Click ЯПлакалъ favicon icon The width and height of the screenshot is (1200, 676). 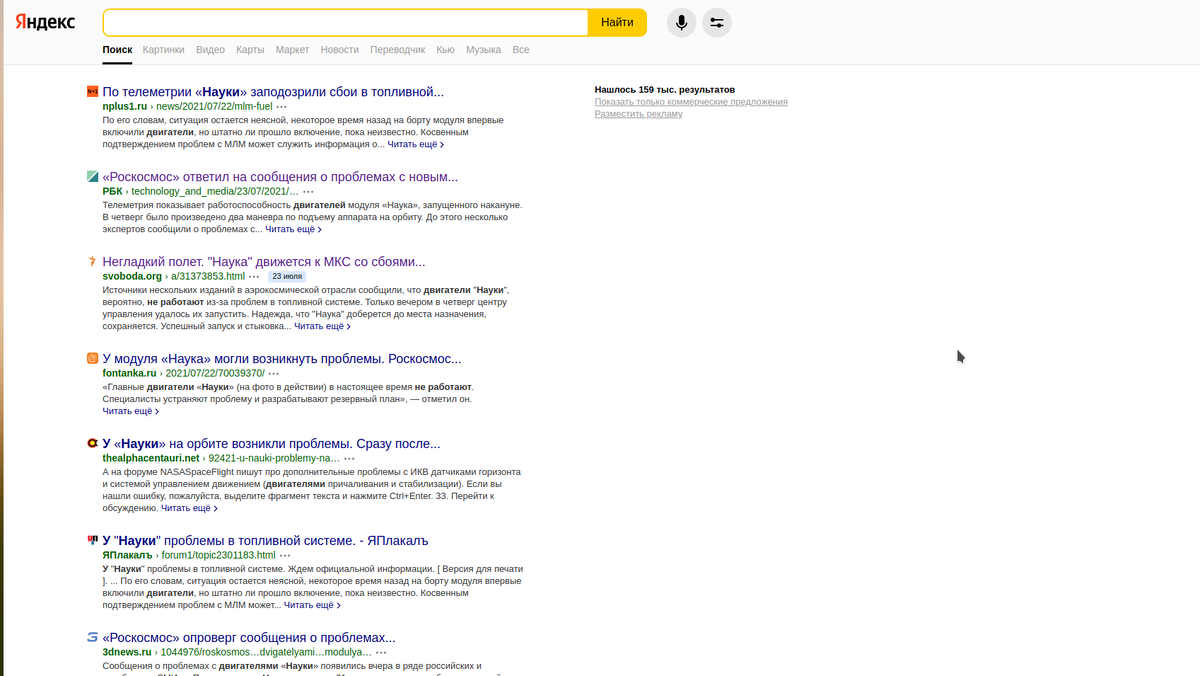(x=92, y=541)
